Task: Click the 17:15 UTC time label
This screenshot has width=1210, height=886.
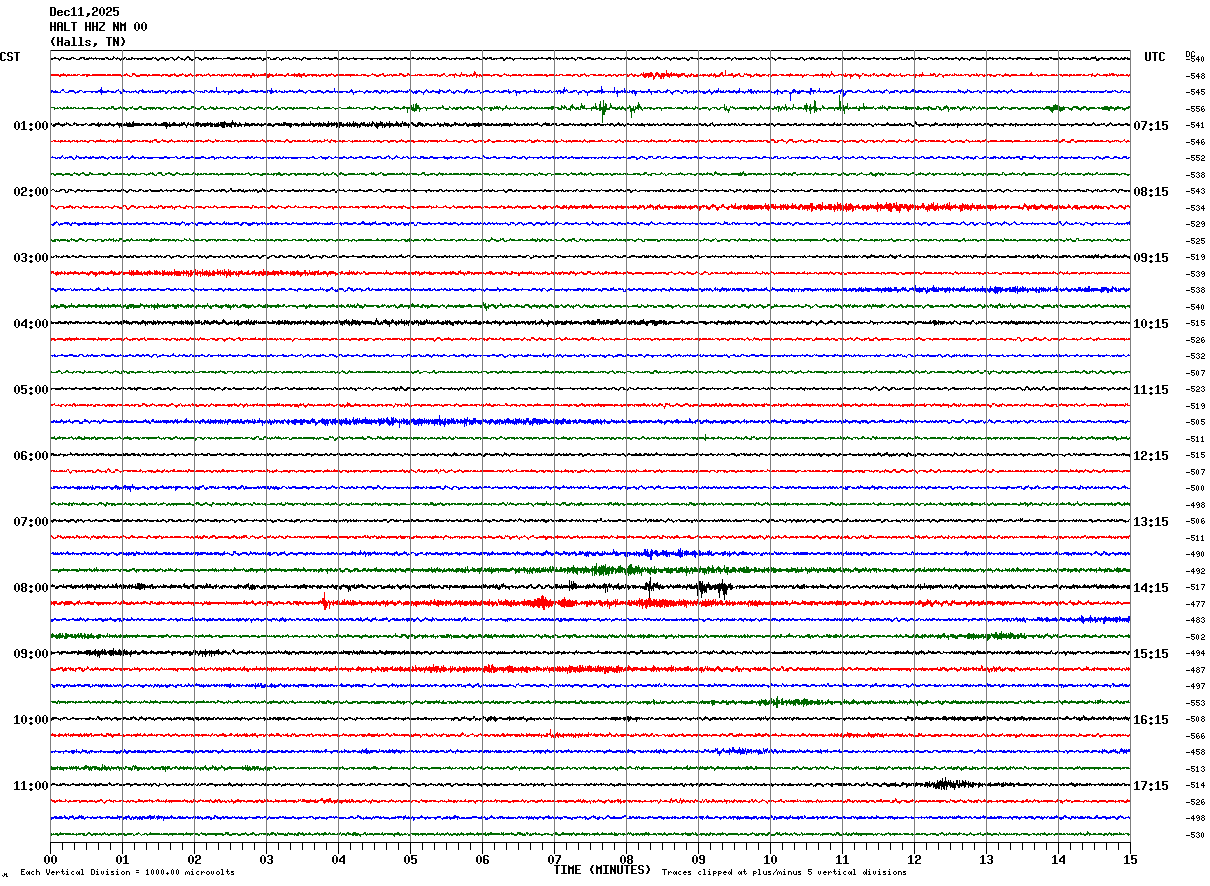Action: [x=1151, y=786]
